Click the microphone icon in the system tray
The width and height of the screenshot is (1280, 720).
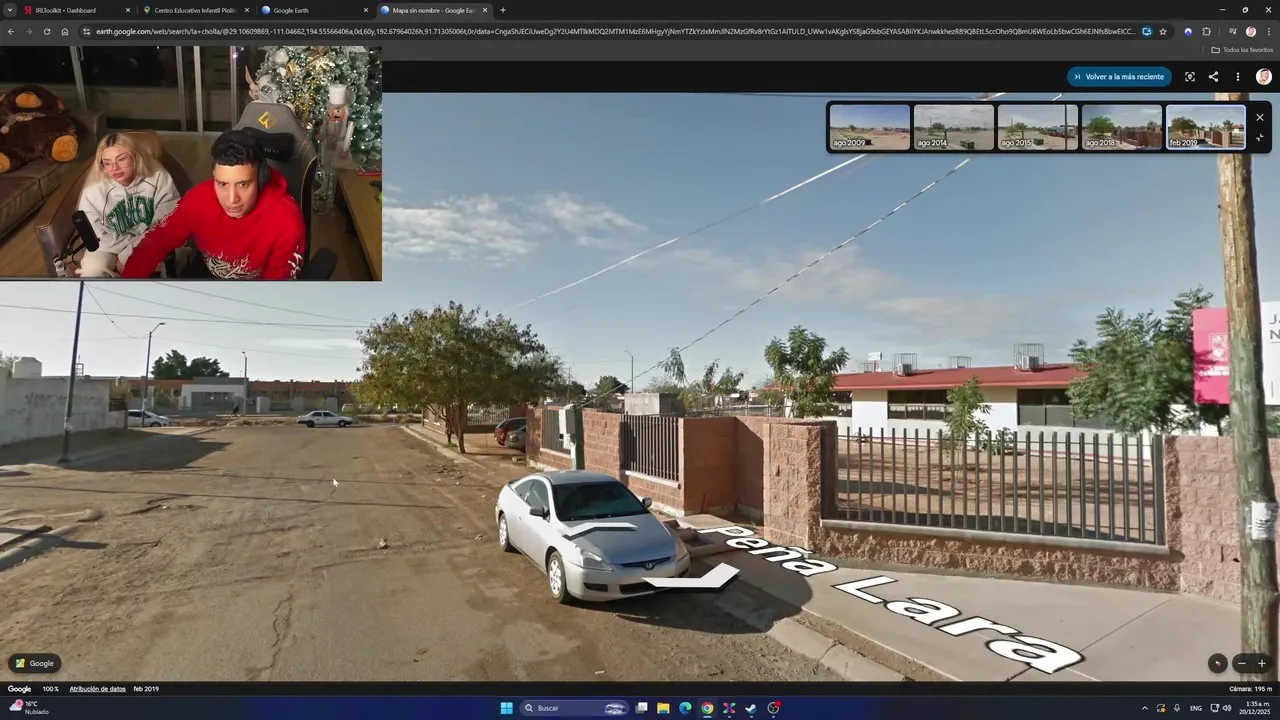coord(1177,708)
